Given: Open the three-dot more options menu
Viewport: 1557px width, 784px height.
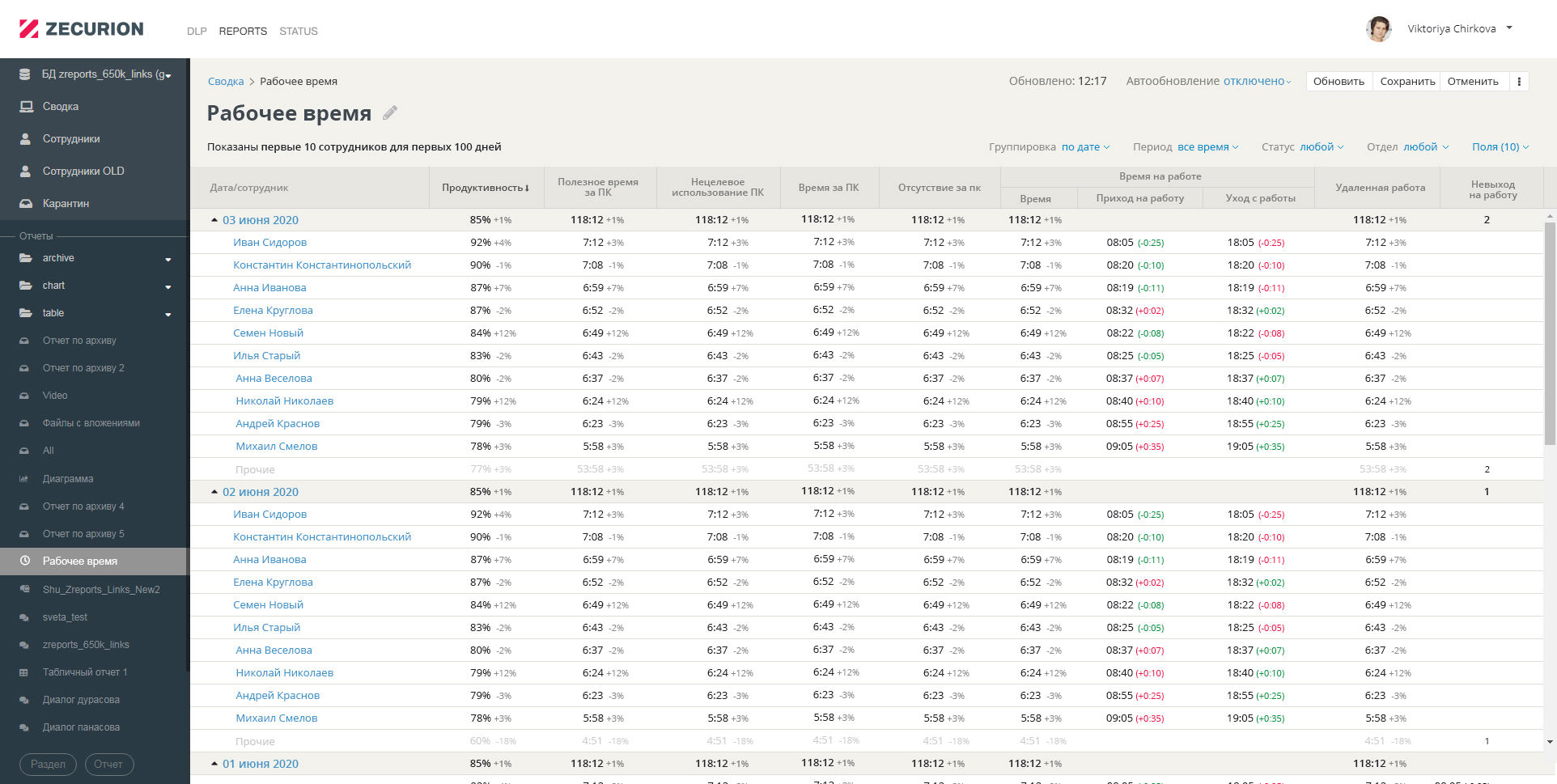Looking at the screenshot, I should pyautogui.click(x=1519, y=82).
